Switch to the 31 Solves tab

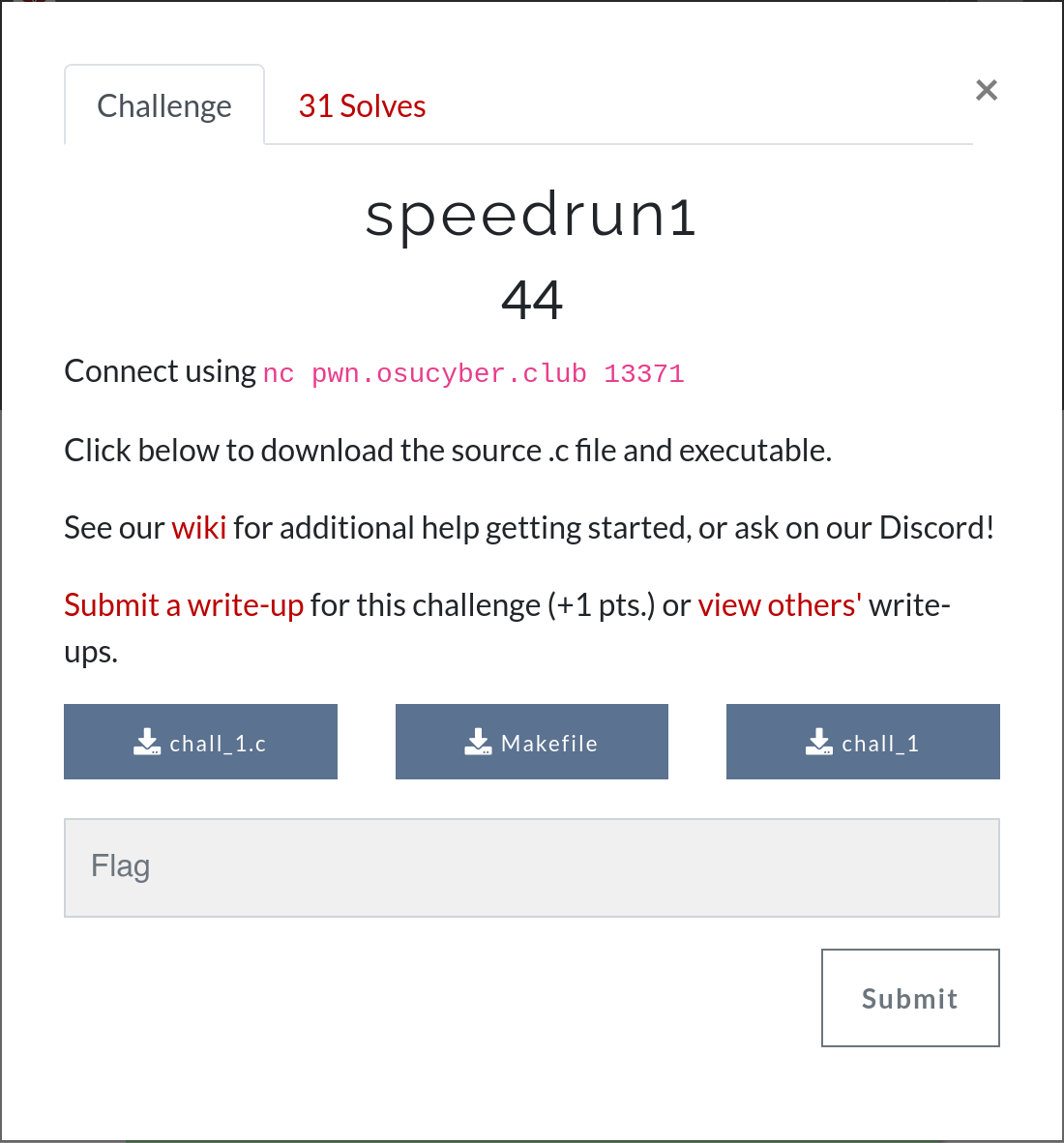tap(362, 106)
